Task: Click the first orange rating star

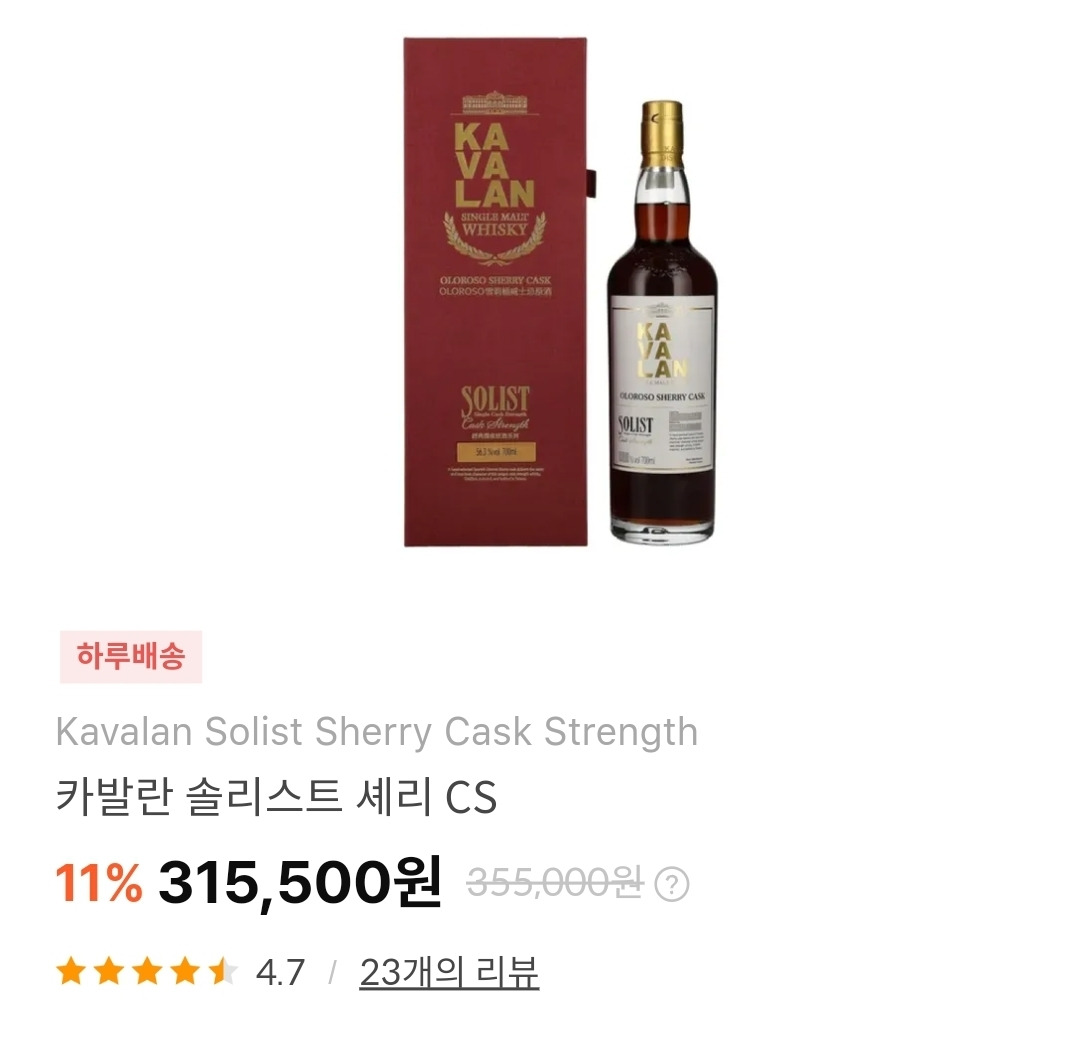Action: point(71,972)
